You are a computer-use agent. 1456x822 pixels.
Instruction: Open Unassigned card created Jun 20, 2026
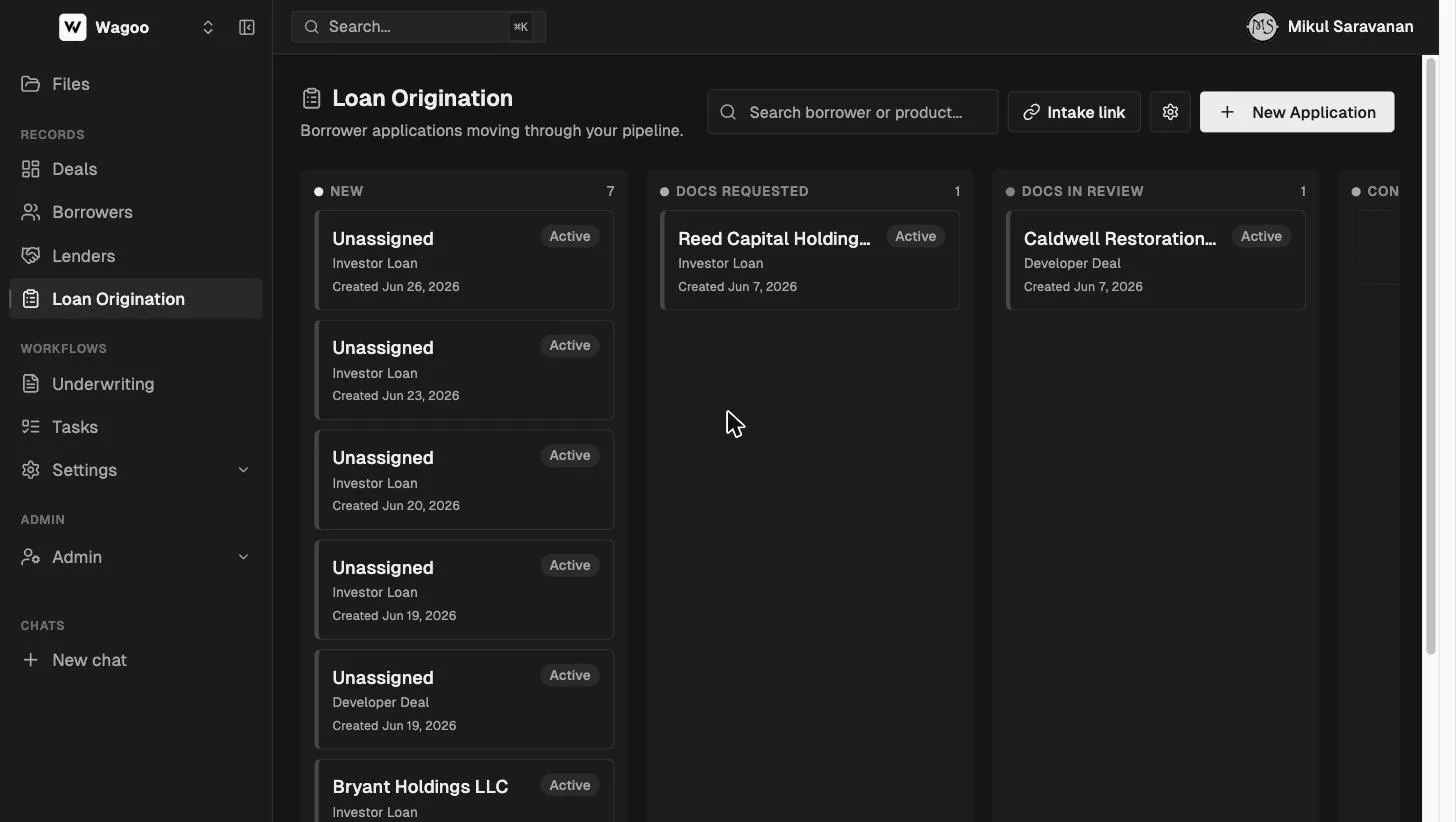click(464, 480)
